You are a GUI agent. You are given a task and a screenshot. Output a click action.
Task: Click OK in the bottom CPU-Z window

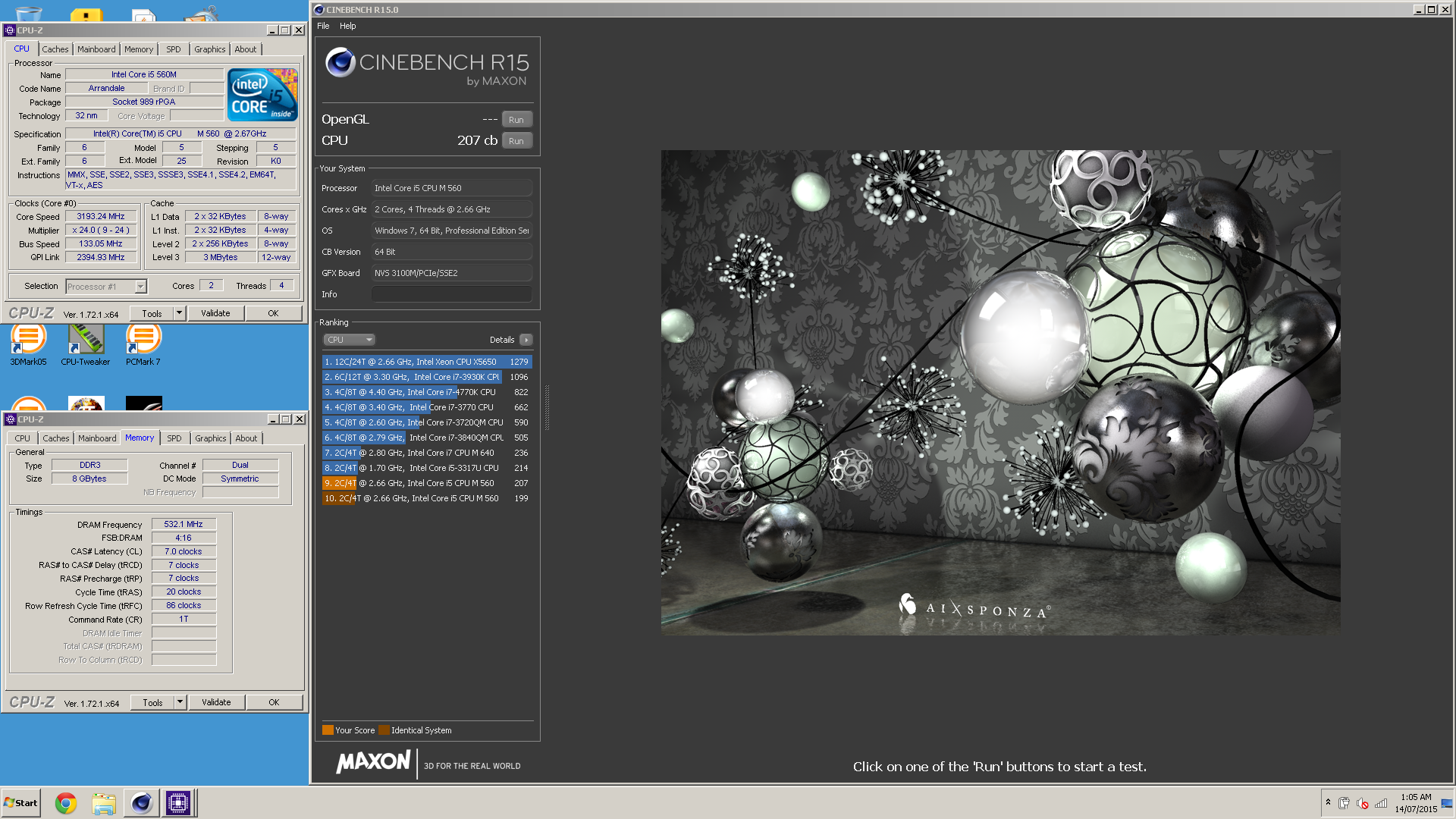pyautogui.click(x=274, y=702)
